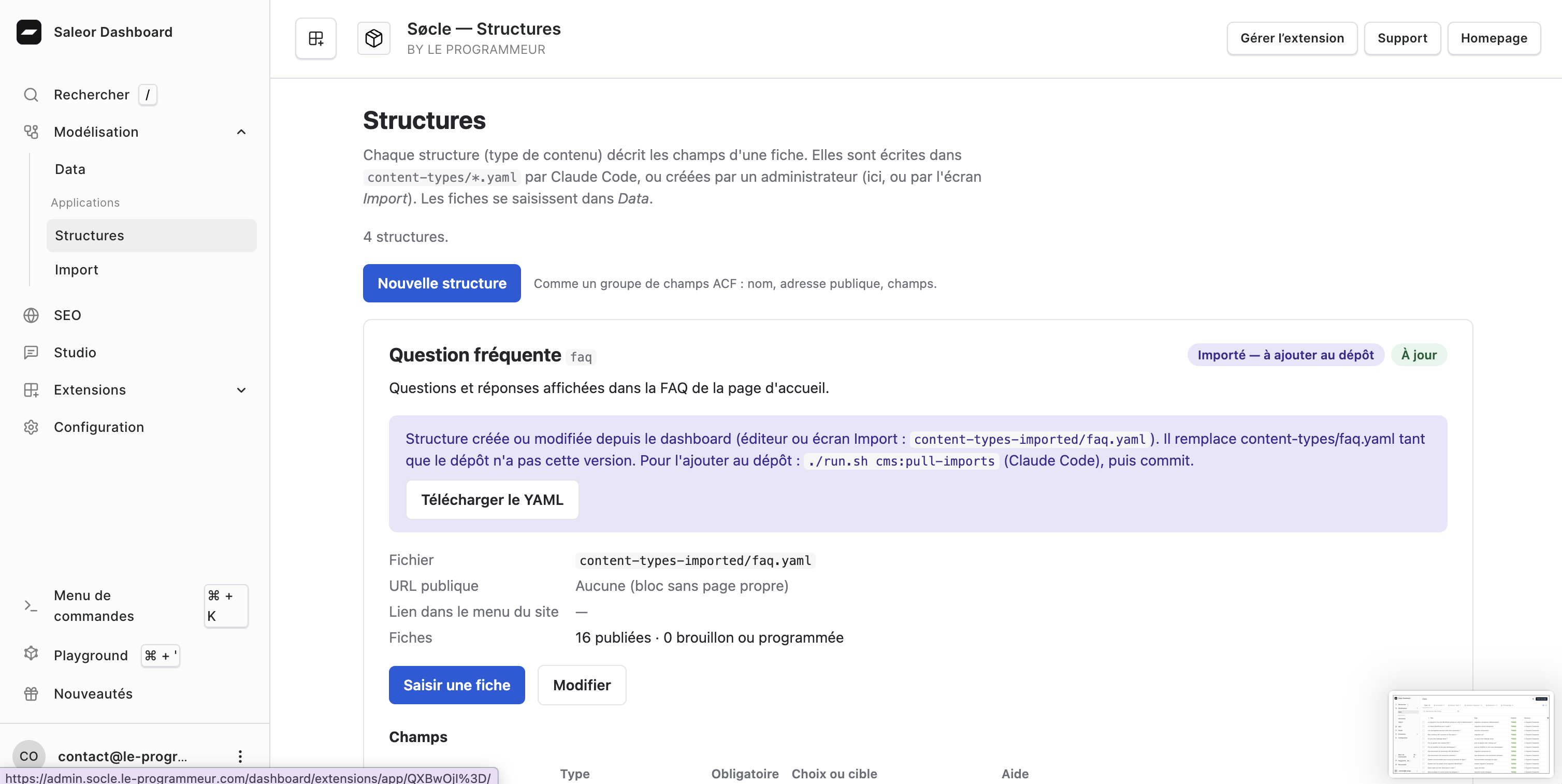The width and height of the screenshot is (1562, 784).
Task: Click the SEO globe icon
Action: point(31,315)
